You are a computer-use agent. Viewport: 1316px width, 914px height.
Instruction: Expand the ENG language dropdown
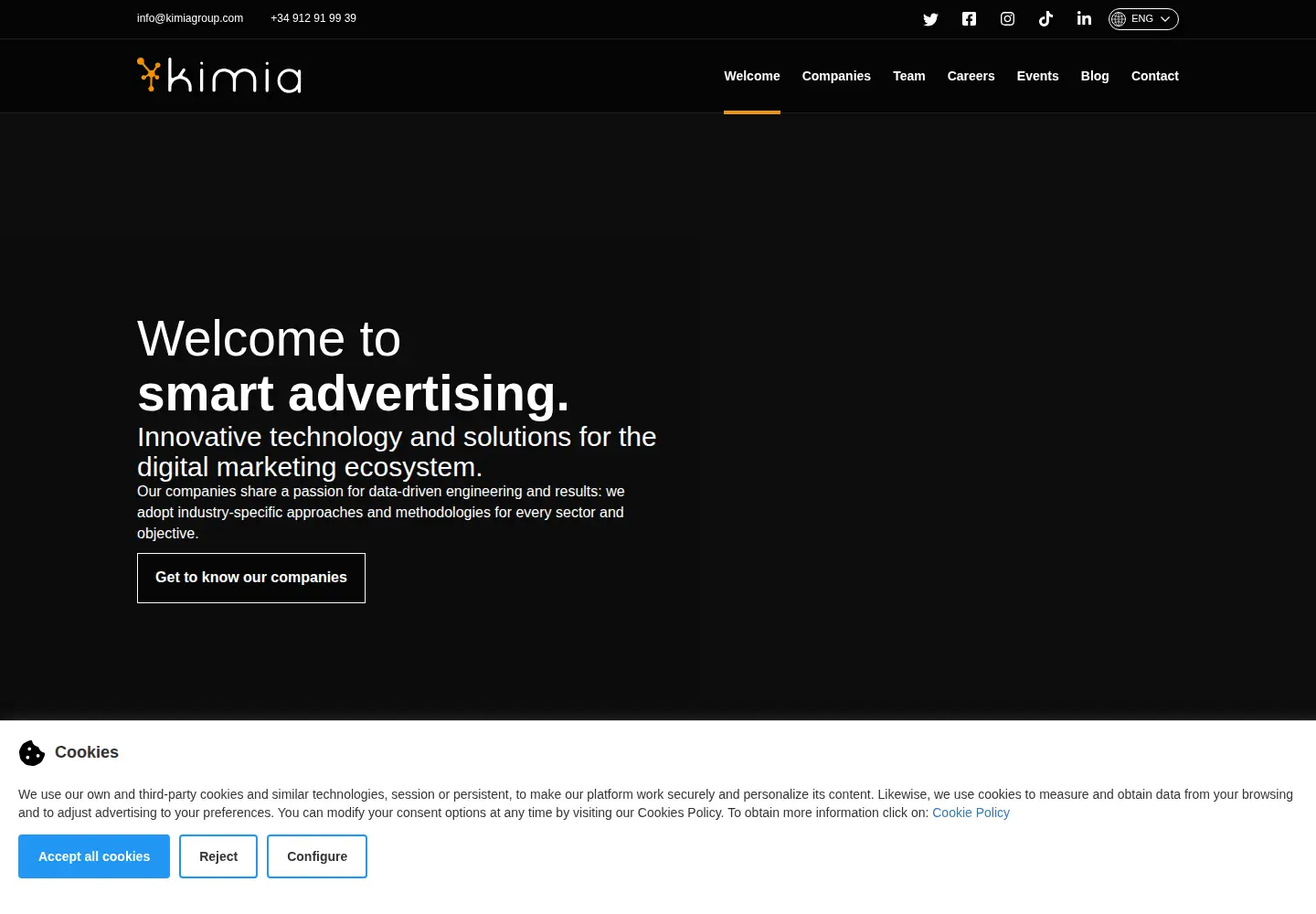(x=1143, y=19)
